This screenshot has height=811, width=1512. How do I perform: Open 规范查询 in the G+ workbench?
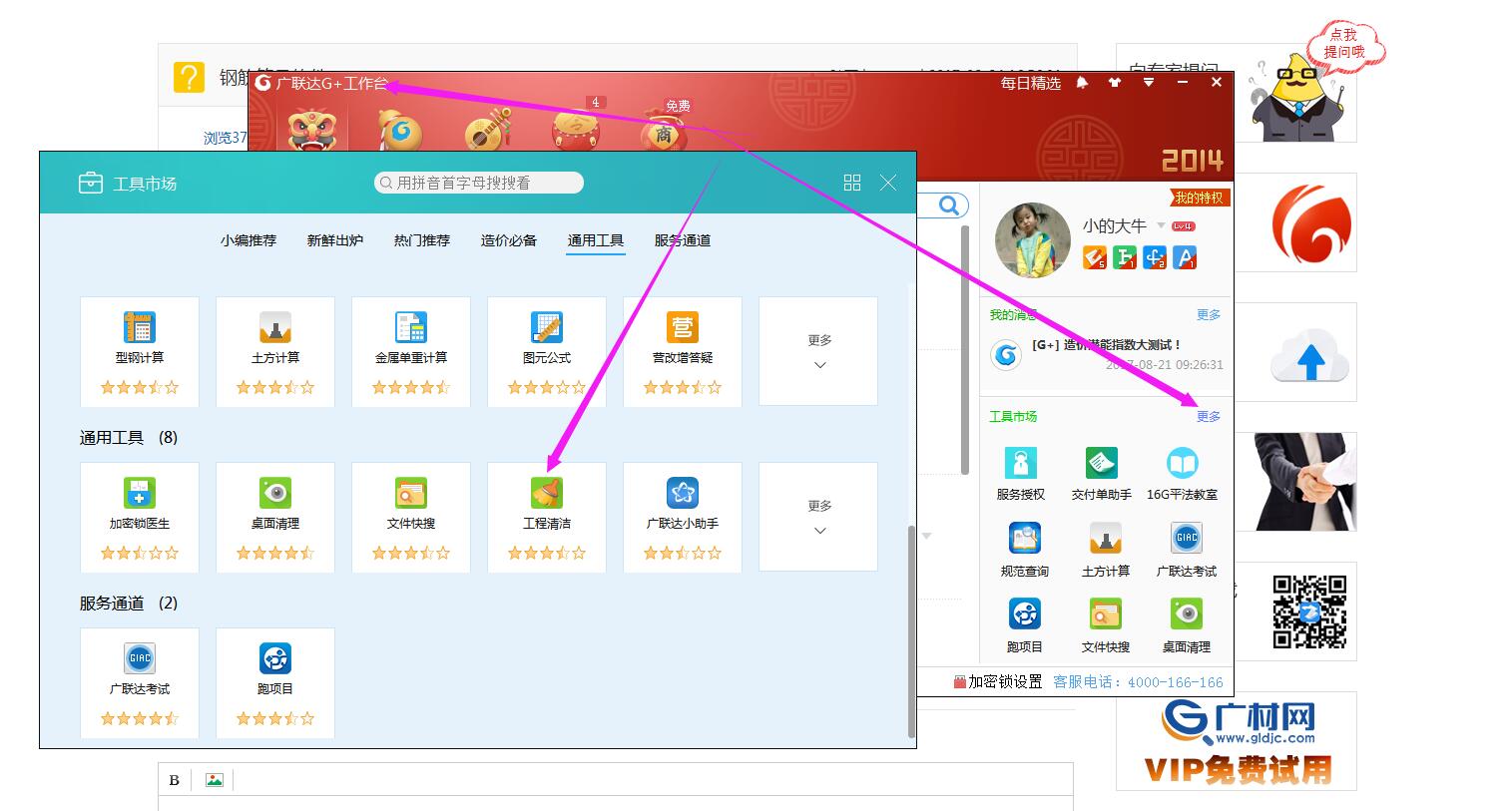1025,551
